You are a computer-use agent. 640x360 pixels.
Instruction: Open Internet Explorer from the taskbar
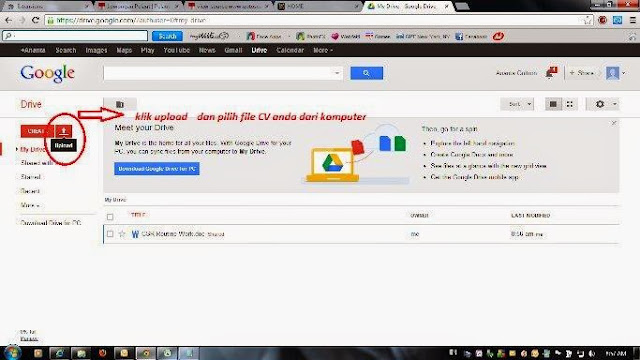59,353
